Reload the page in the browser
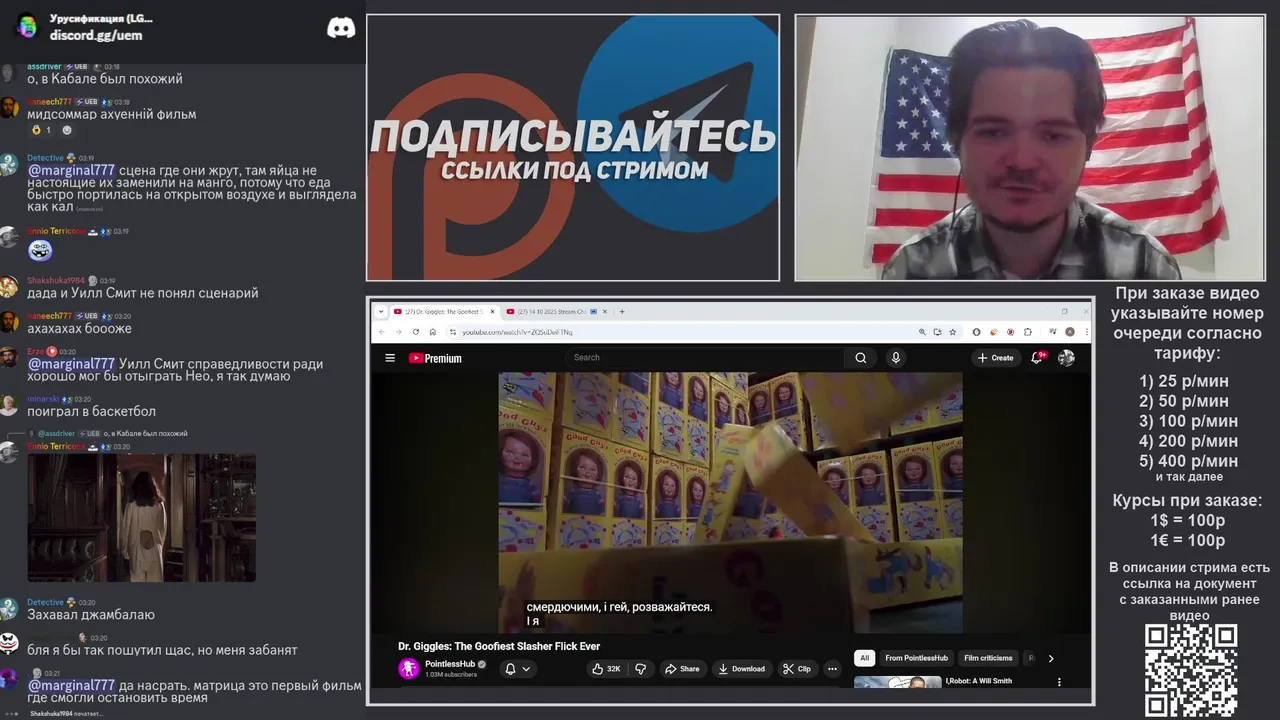Viewport: 1280px width, 720px height. (x=416, y=332)
